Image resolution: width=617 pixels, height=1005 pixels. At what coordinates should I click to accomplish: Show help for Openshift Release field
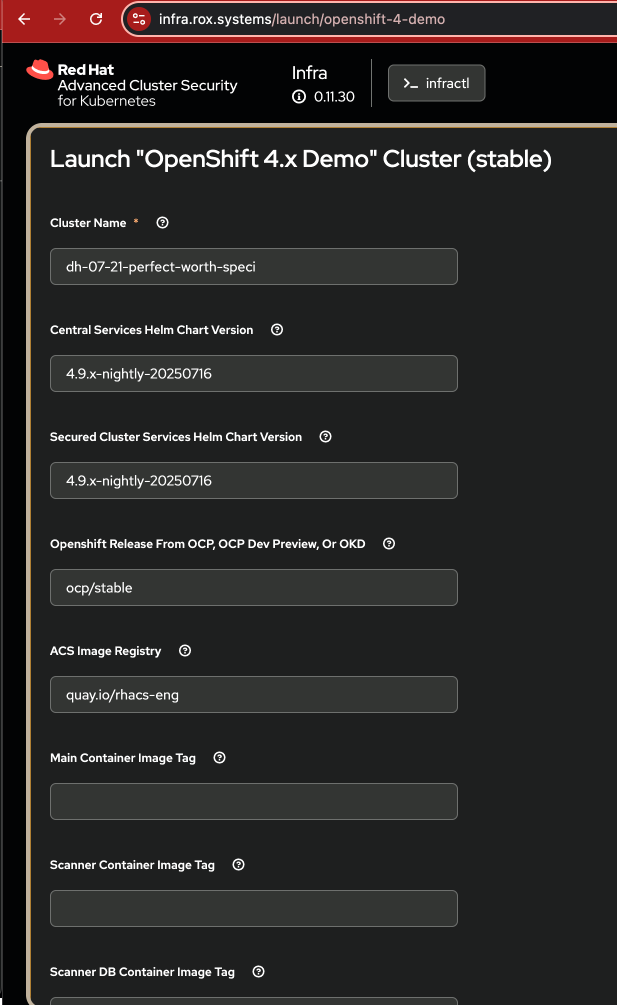389,544
